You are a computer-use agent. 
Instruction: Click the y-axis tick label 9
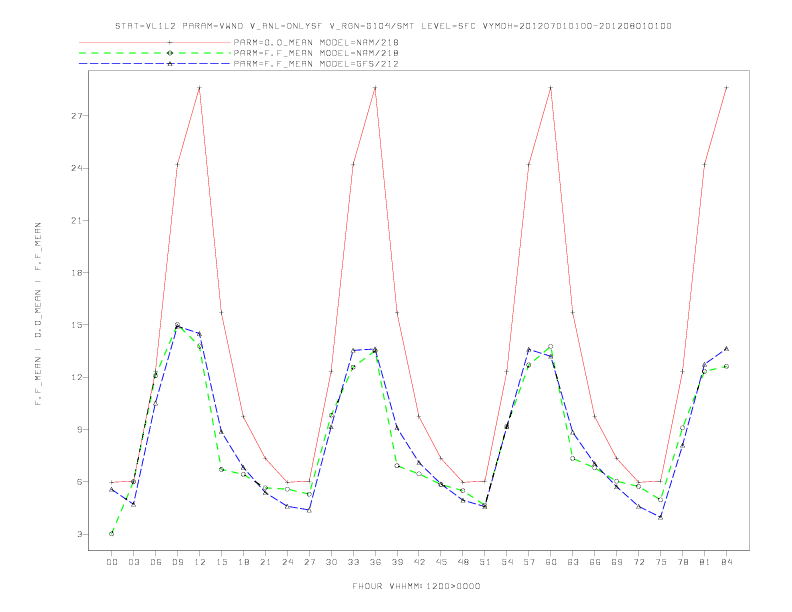[x=80, y=430]
